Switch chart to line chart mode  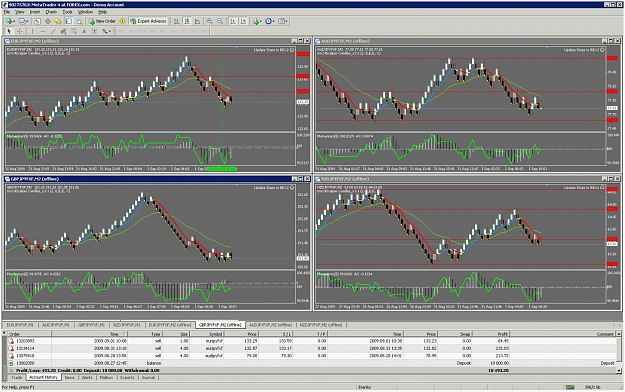point(197,21)
